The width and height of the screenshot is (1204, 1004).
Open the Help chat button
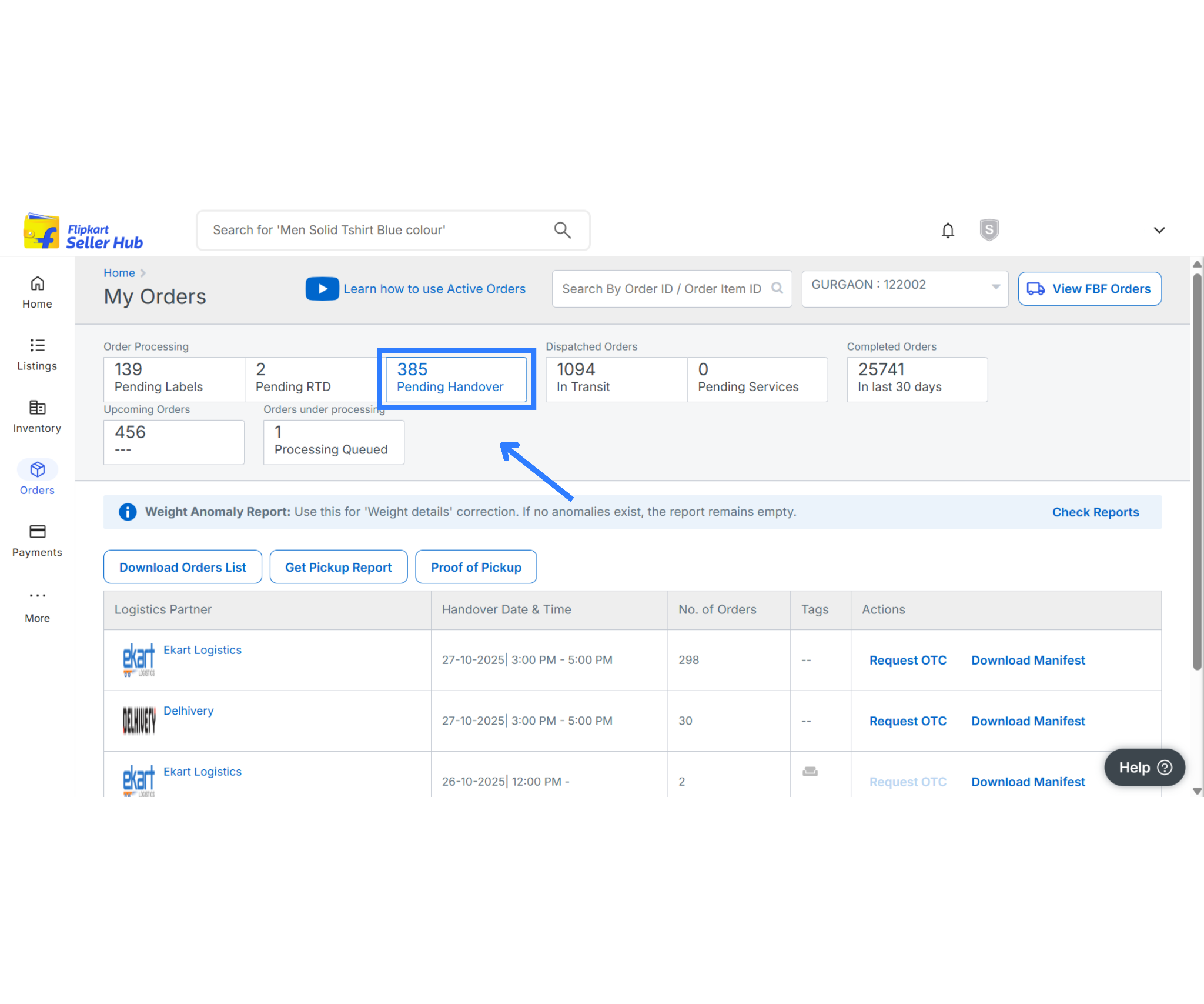pos(1144,768)
